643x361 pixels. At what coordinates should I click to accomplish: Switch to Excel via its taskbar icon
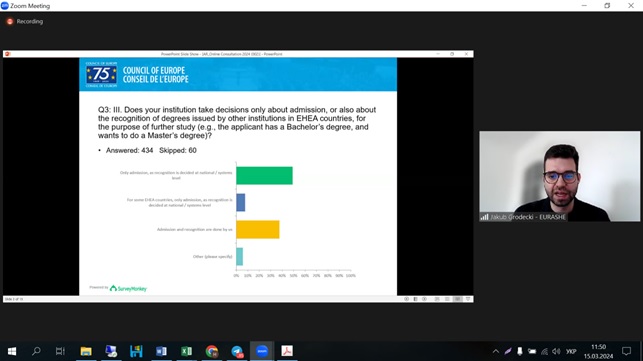pos(187,351)
